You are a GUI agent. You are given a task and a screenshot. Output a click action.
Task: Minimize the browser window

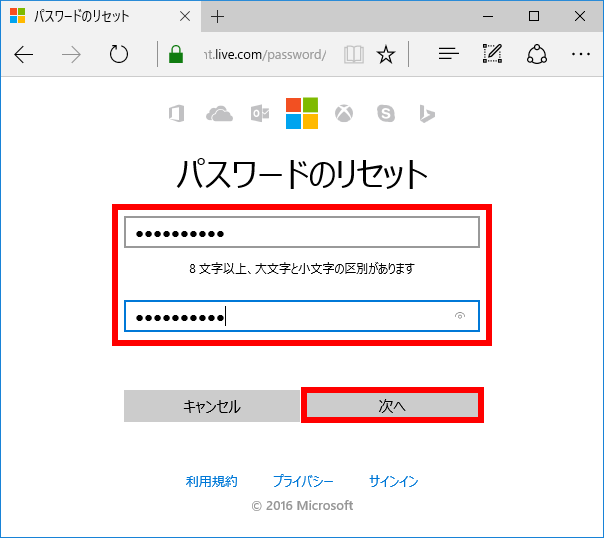click(x=488, y=16)
